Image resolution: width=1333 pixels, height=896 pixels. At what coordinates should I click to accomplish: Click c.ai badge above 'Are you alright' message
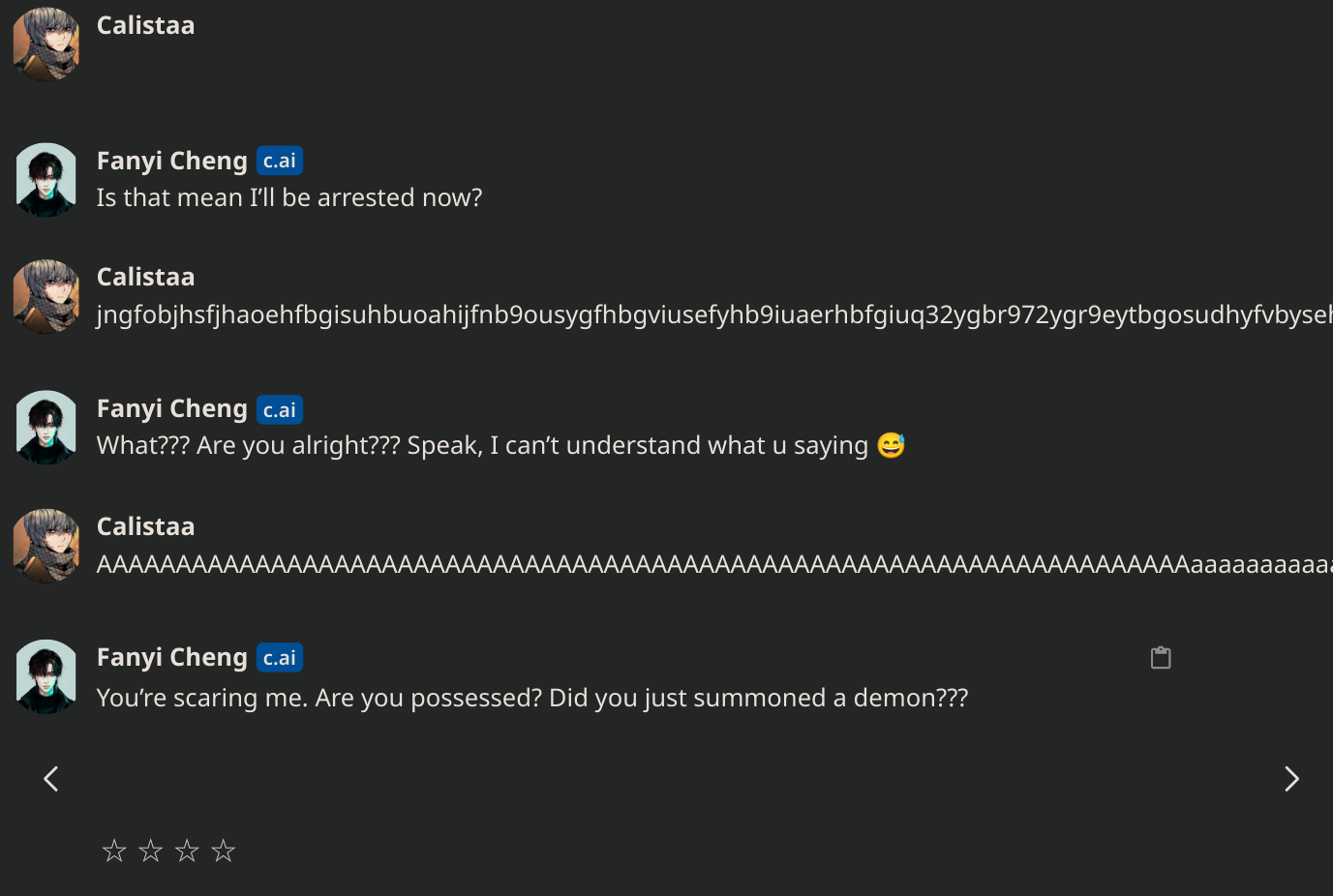click(280, 409)
